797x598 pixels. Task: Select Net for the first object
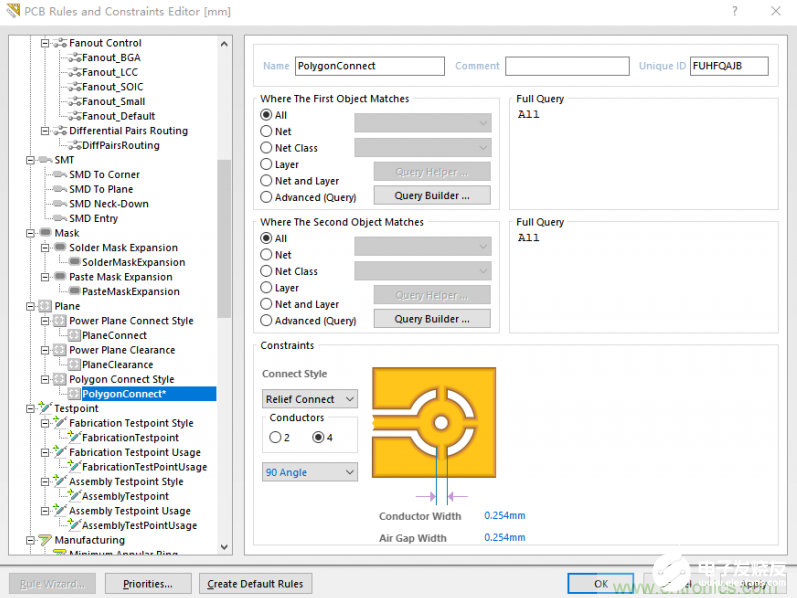[266, 131]
